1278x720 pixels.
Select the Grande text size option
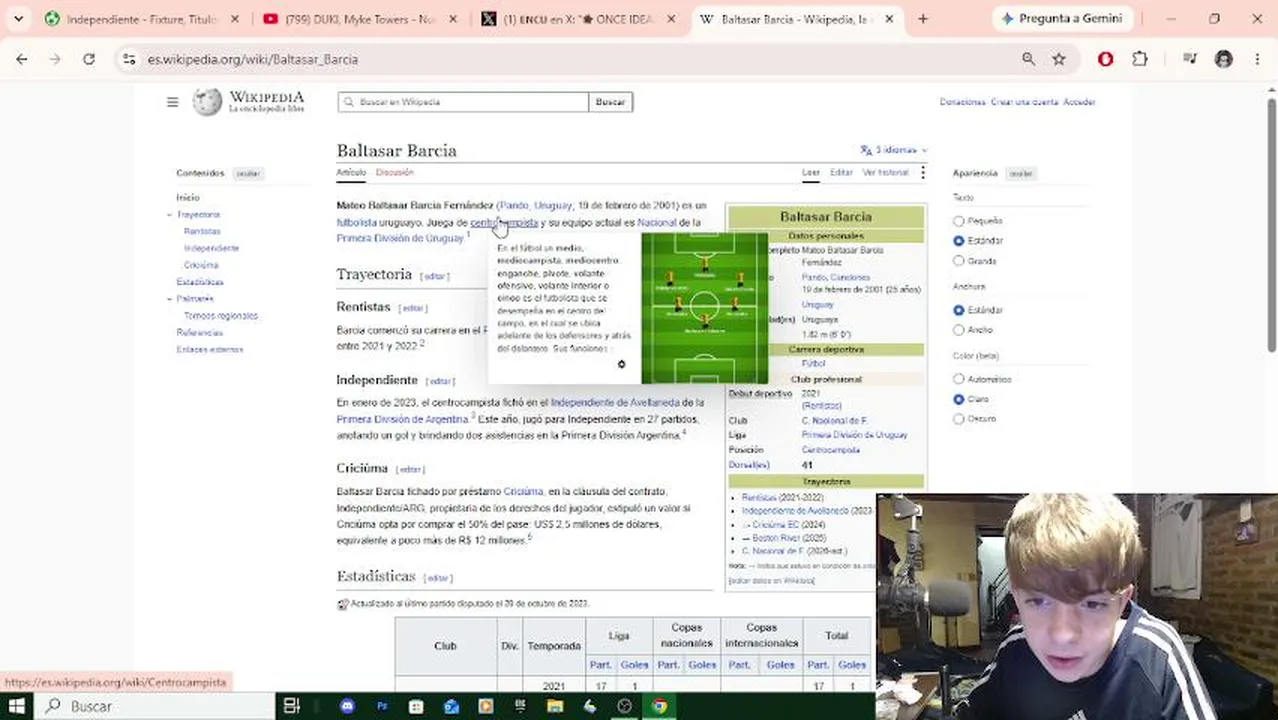pyautogui.click(x=959, y=261)
